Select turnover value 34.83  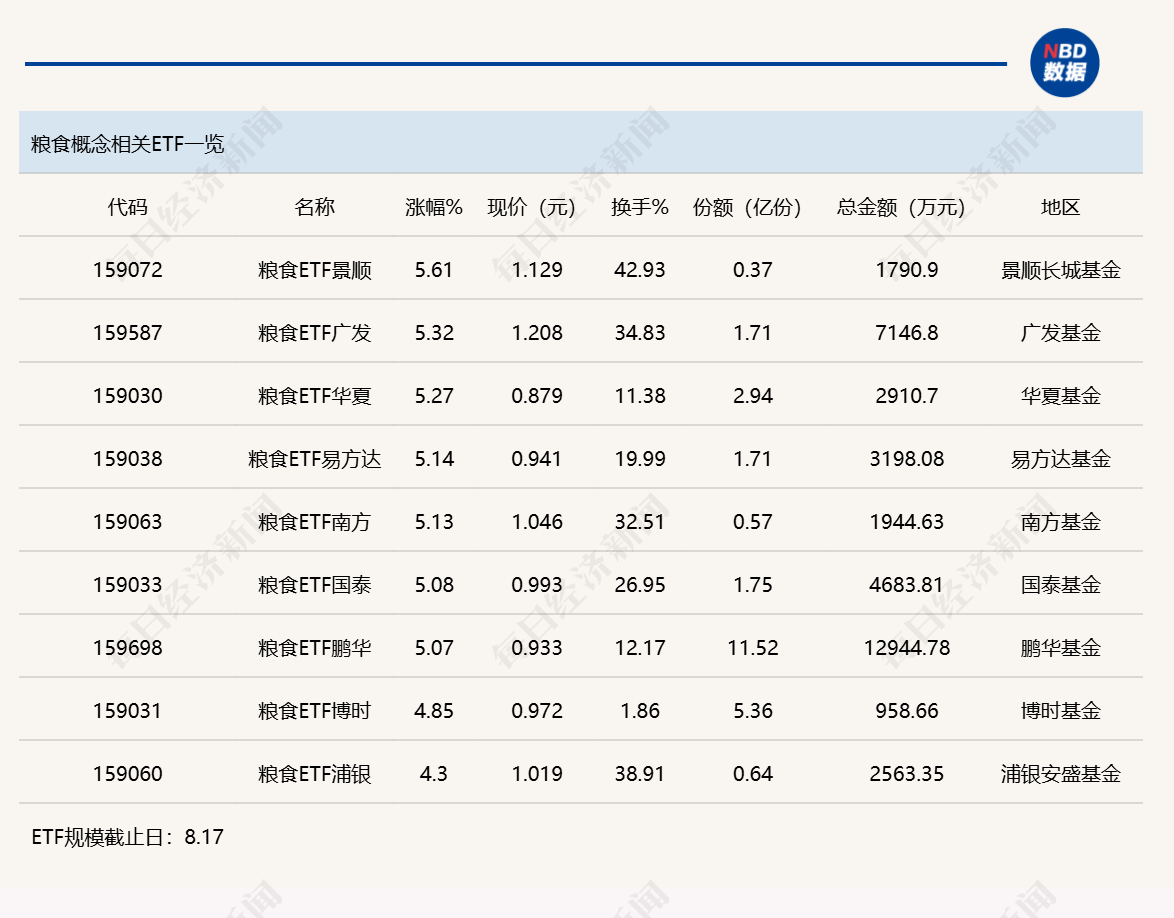639,332
